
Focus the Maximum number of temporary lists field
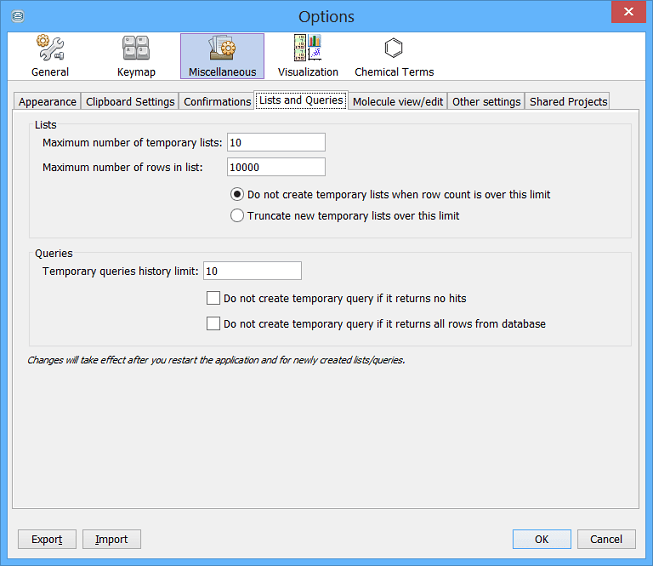[x=276, y=143]
